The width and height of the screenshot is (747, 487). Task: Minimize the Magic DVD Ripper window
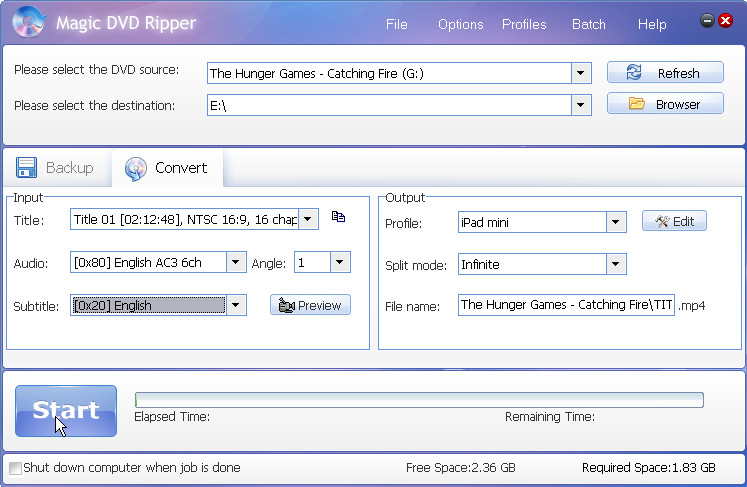(707, 20)
